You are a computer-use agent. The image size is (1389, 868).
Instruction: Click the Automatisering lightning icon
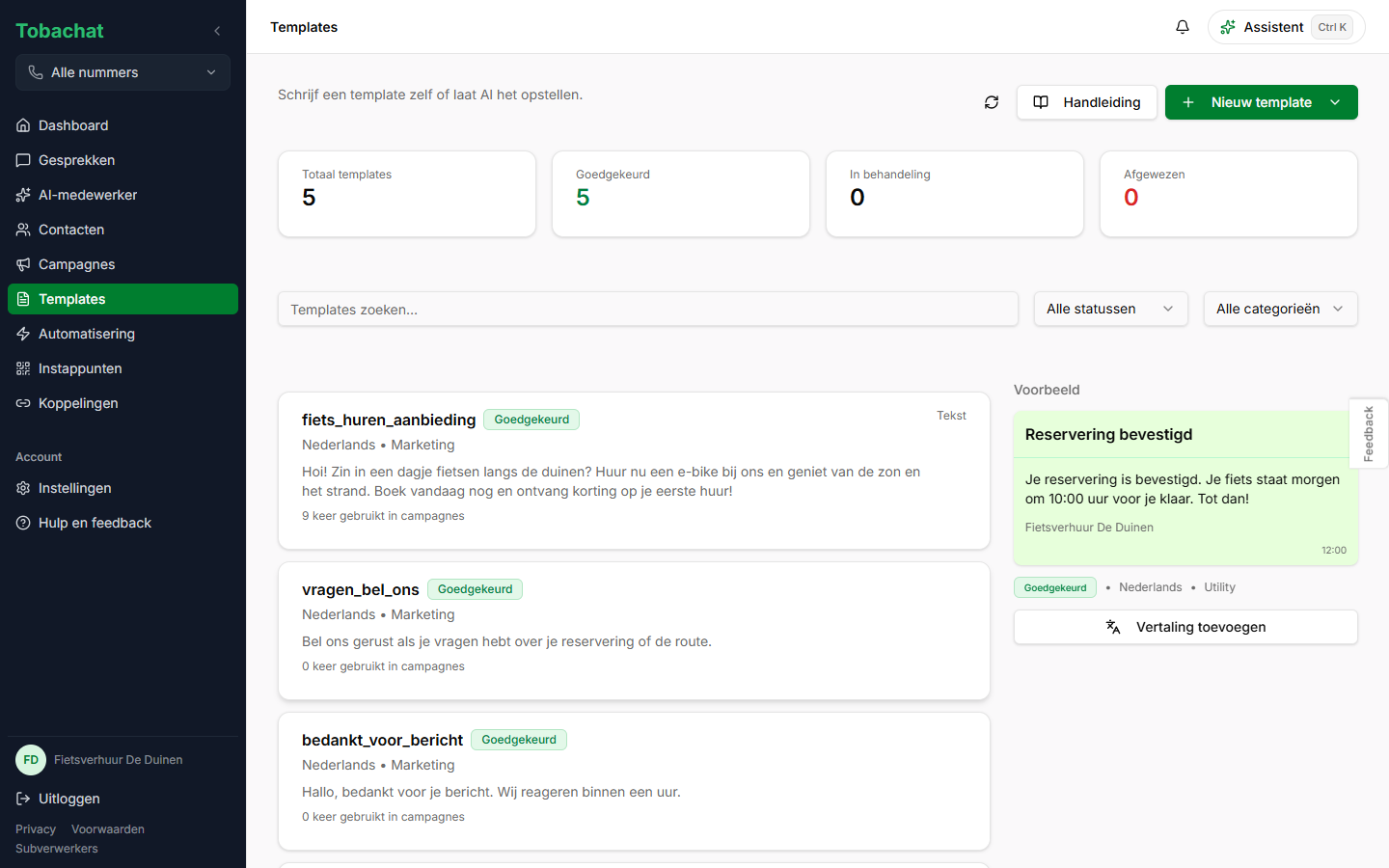click(23, 334)
